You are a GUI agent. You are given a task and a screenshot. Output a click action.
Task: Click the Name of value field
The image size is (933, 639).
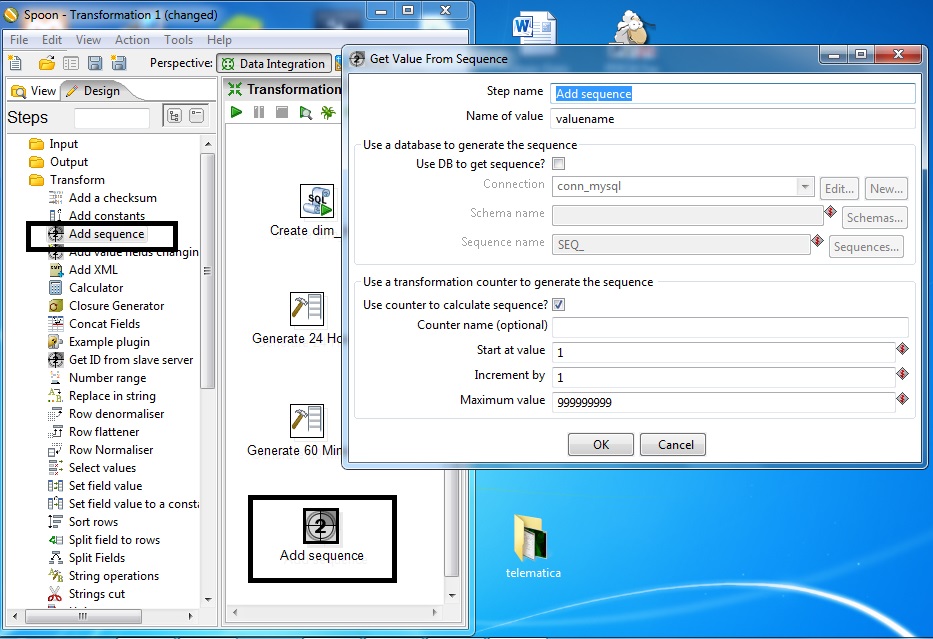coord(732,118)
